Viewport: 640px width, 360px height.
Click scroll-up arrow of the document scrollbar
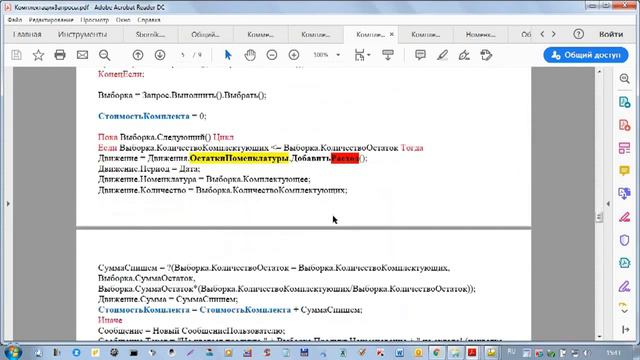tap(599, 71)
